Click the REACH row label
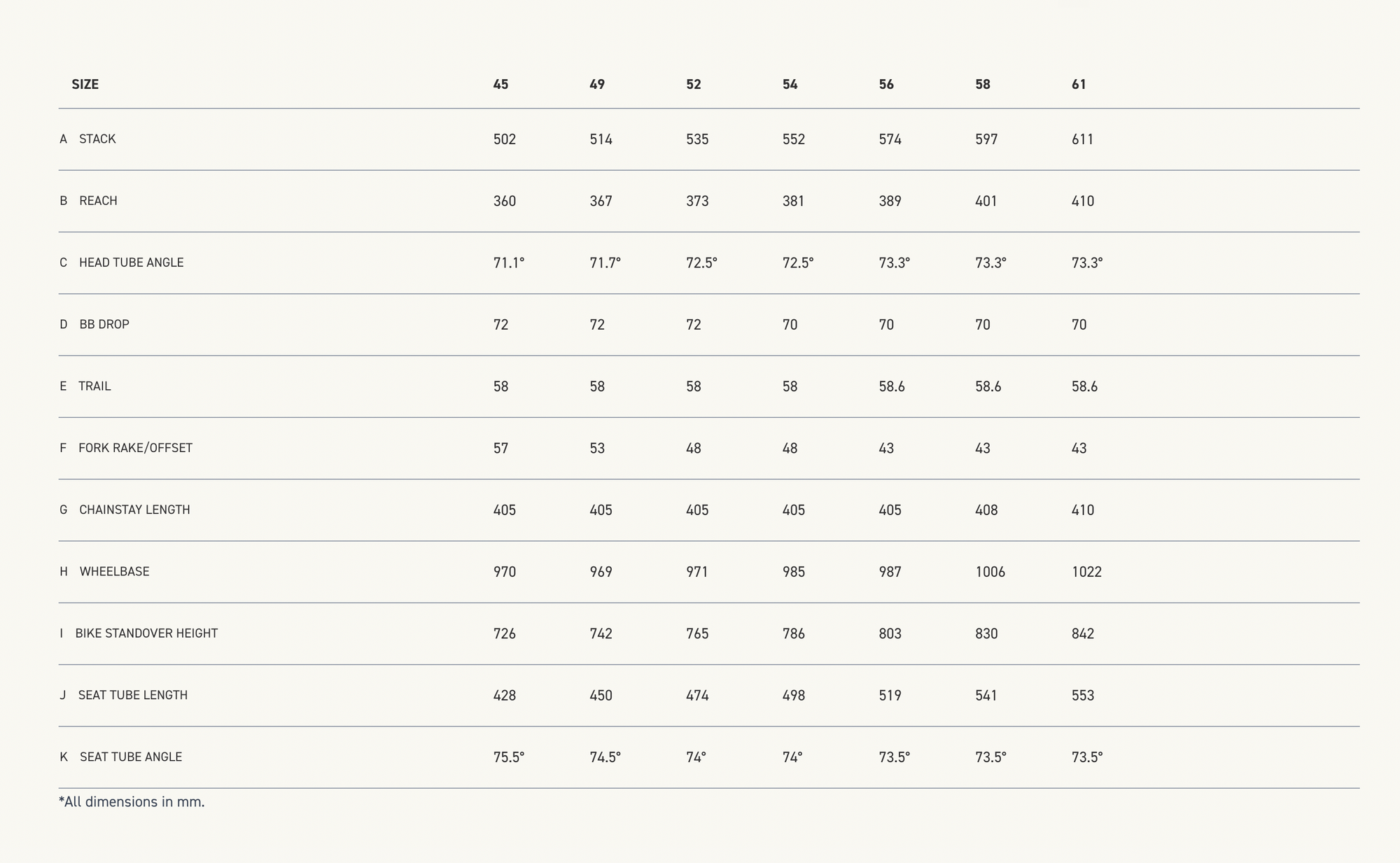 click(98, 201)
